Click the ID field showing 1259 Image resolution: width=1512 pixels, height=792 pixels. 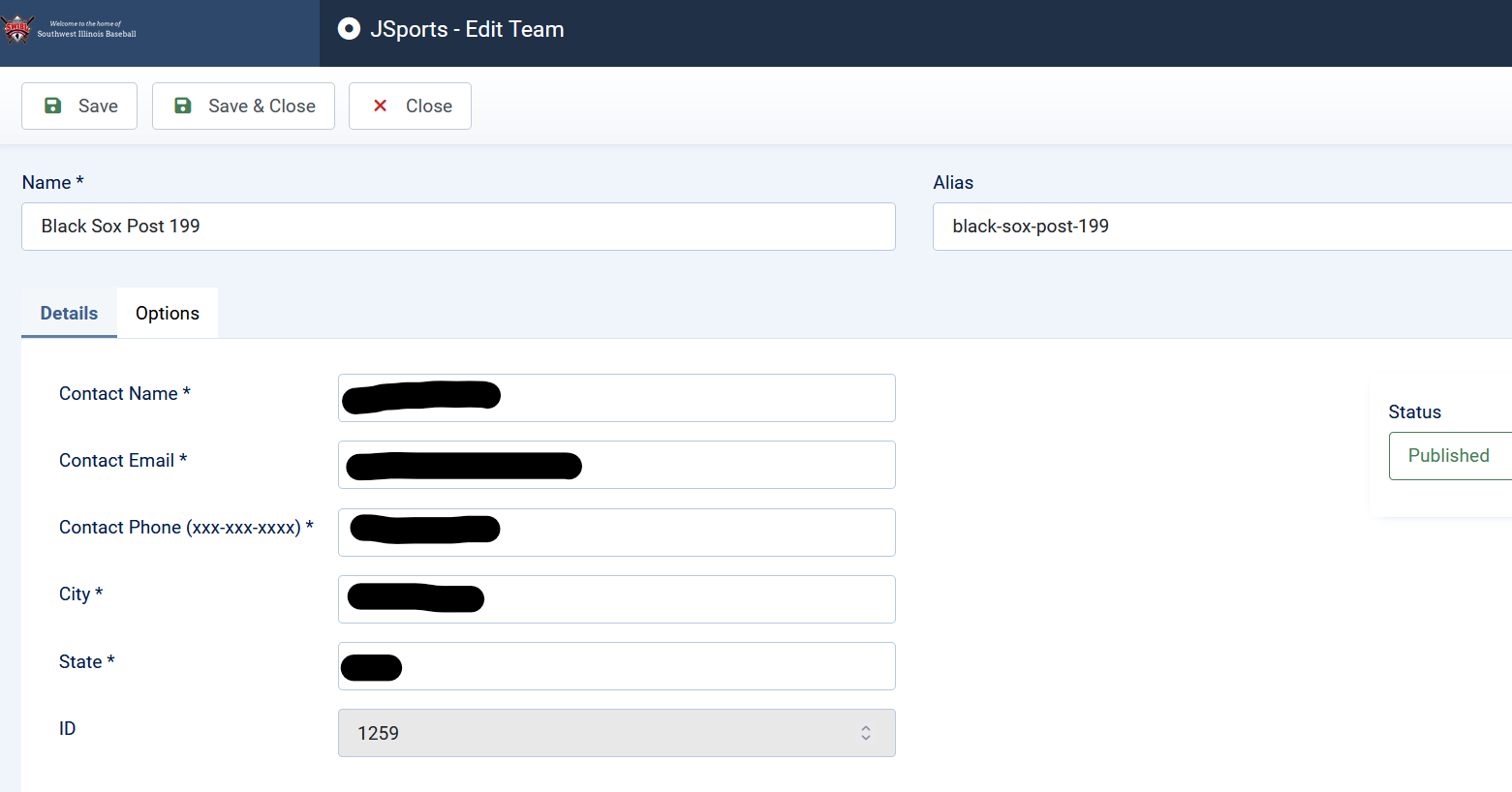click(x=617, y=733)
